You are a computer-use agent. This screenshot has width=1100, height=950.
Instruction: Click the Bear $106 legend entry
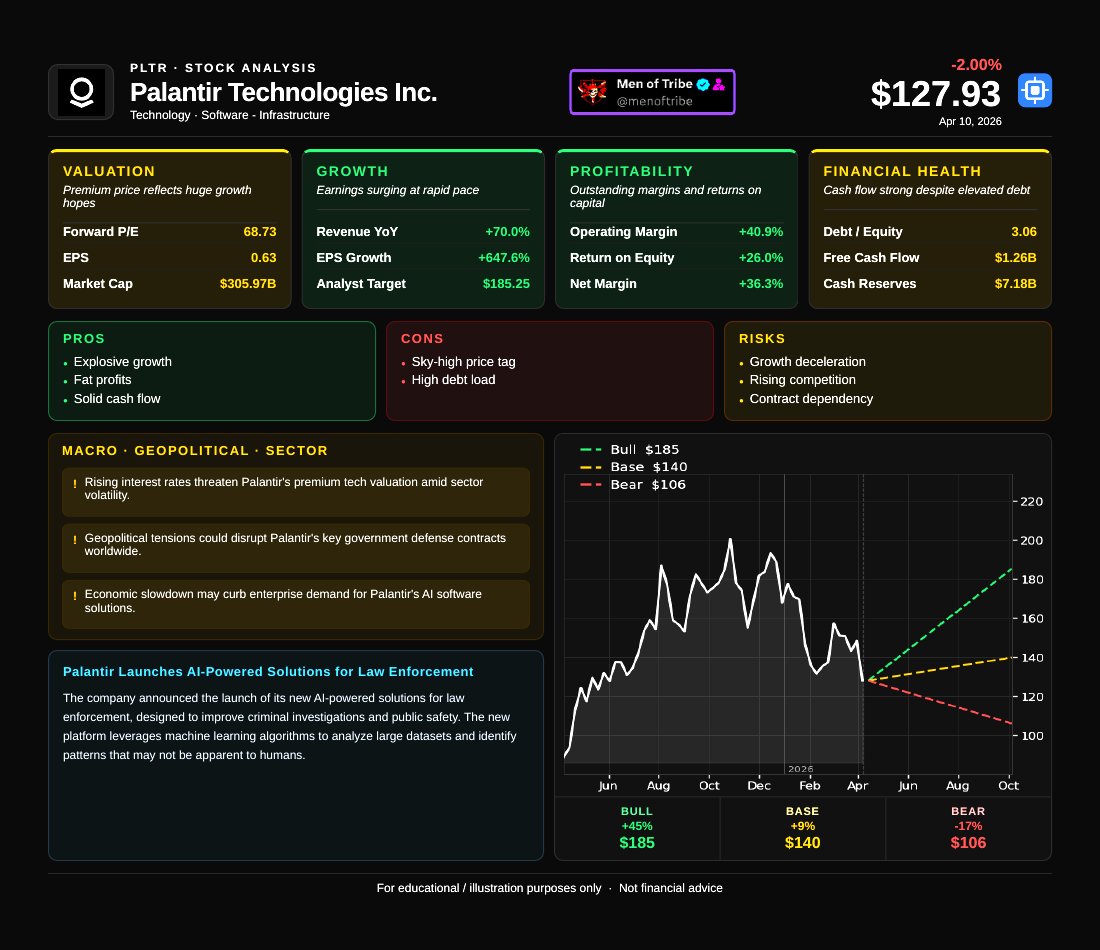pyautogui.click(x=633, y=484)
